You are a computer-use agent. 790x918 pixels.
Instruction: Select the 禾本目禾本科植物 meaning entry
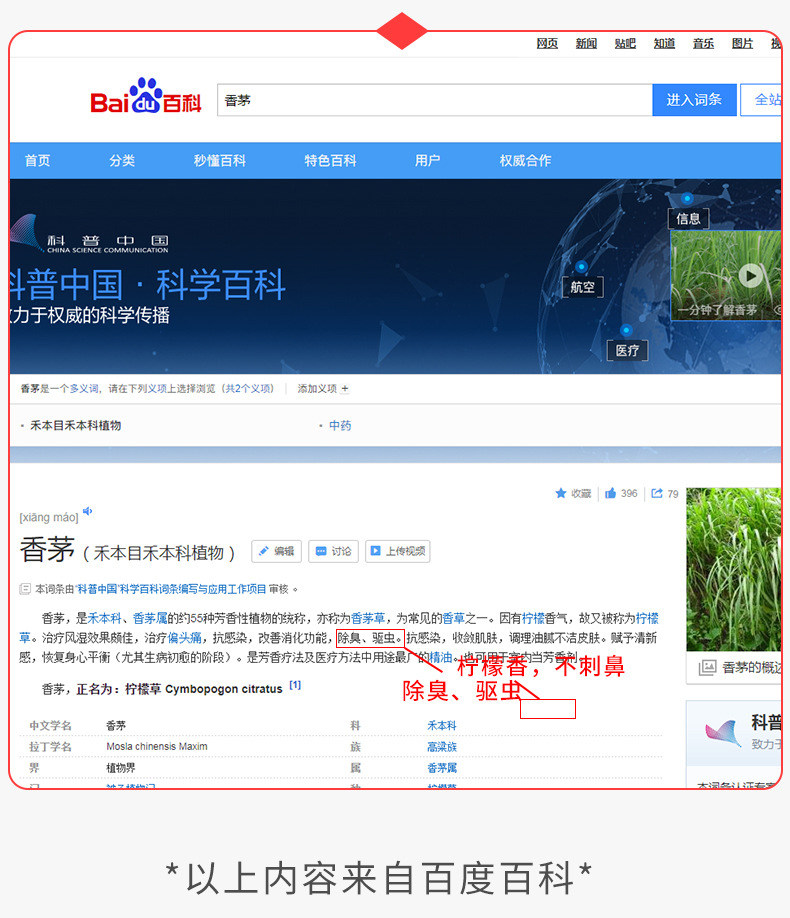point(76,426)
